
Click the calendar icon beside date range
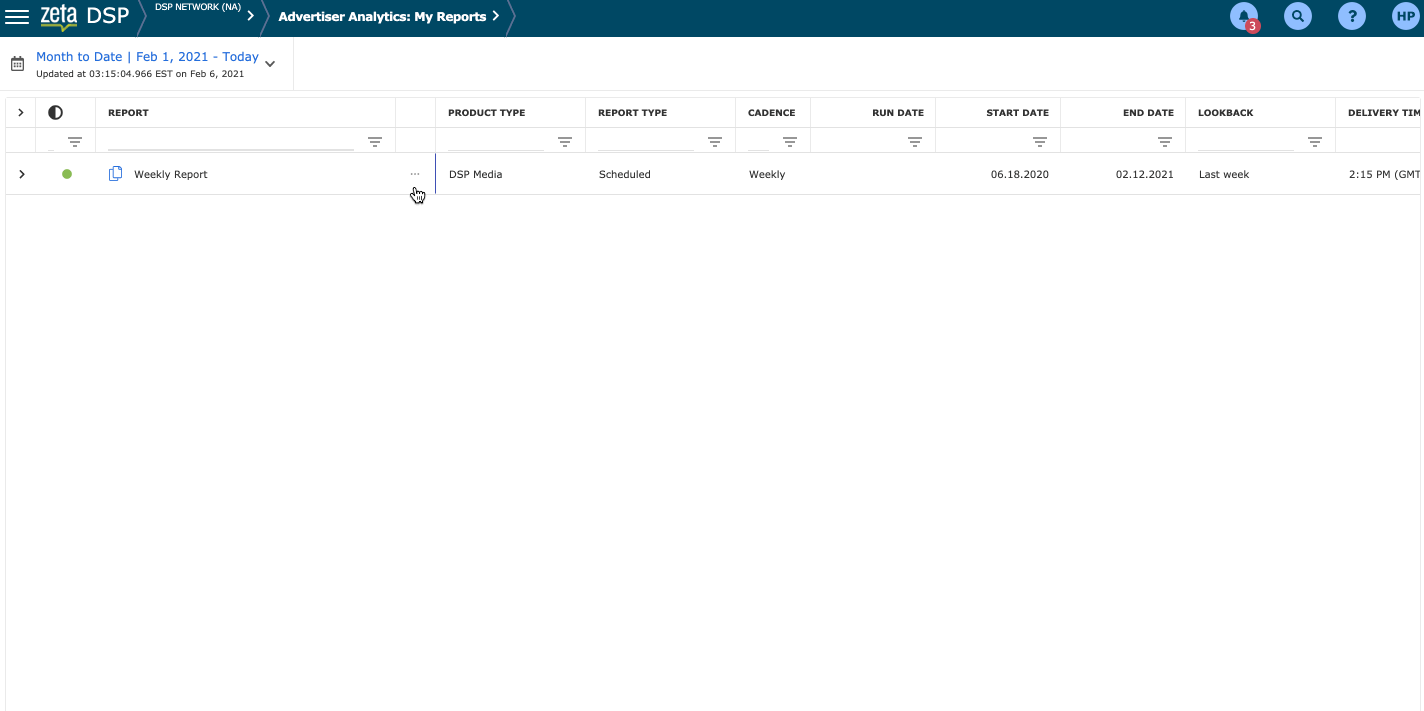click(17, 64)
